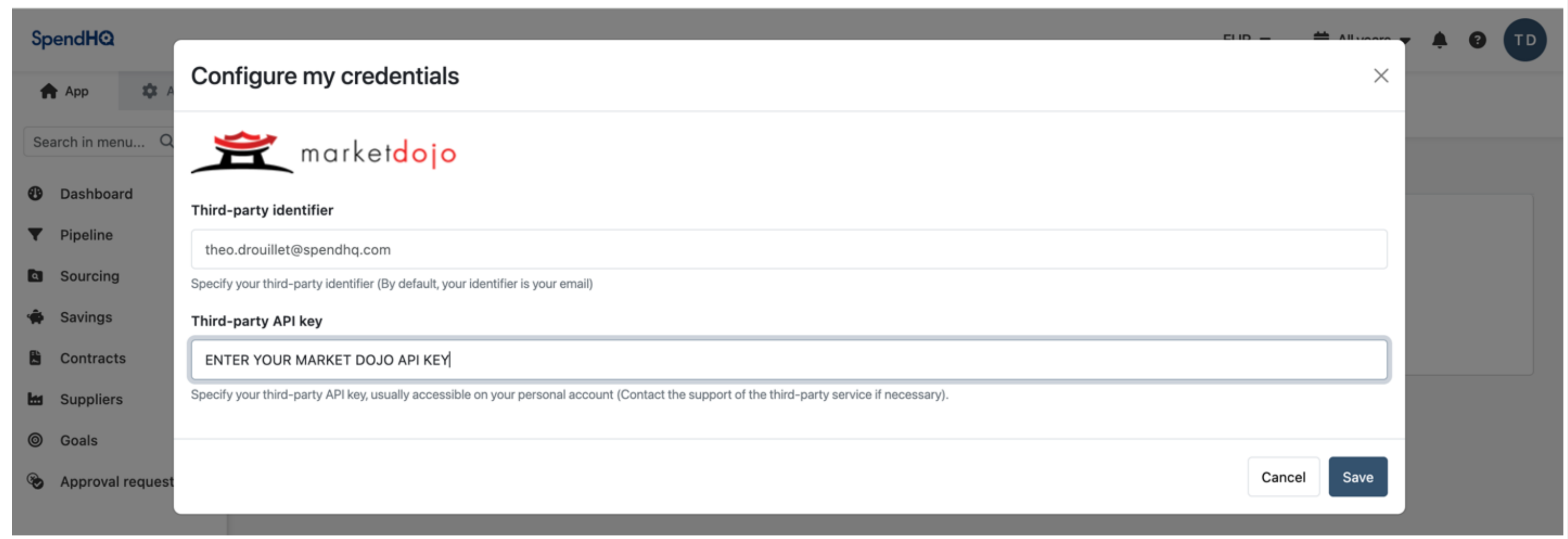Focus the Third-party identifier email field

point(789,250)
